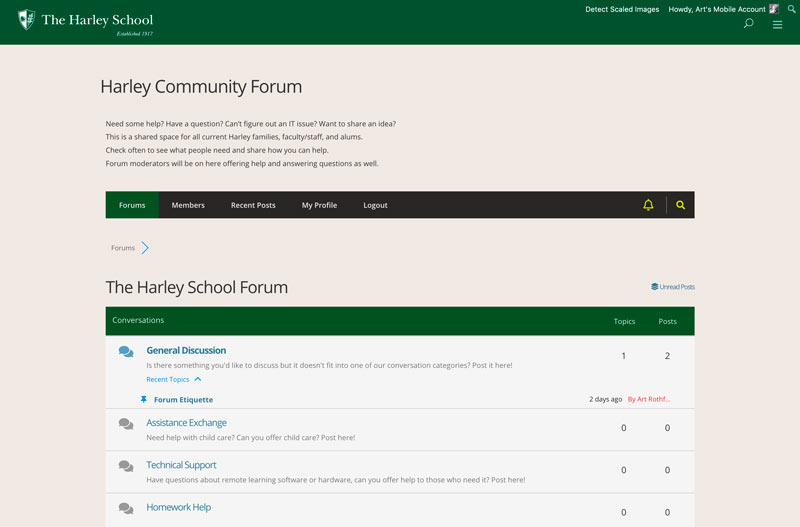The image size is (800, 527).
Task: Click pin icon beside Forum Etiquette
Action: (144, 399)
